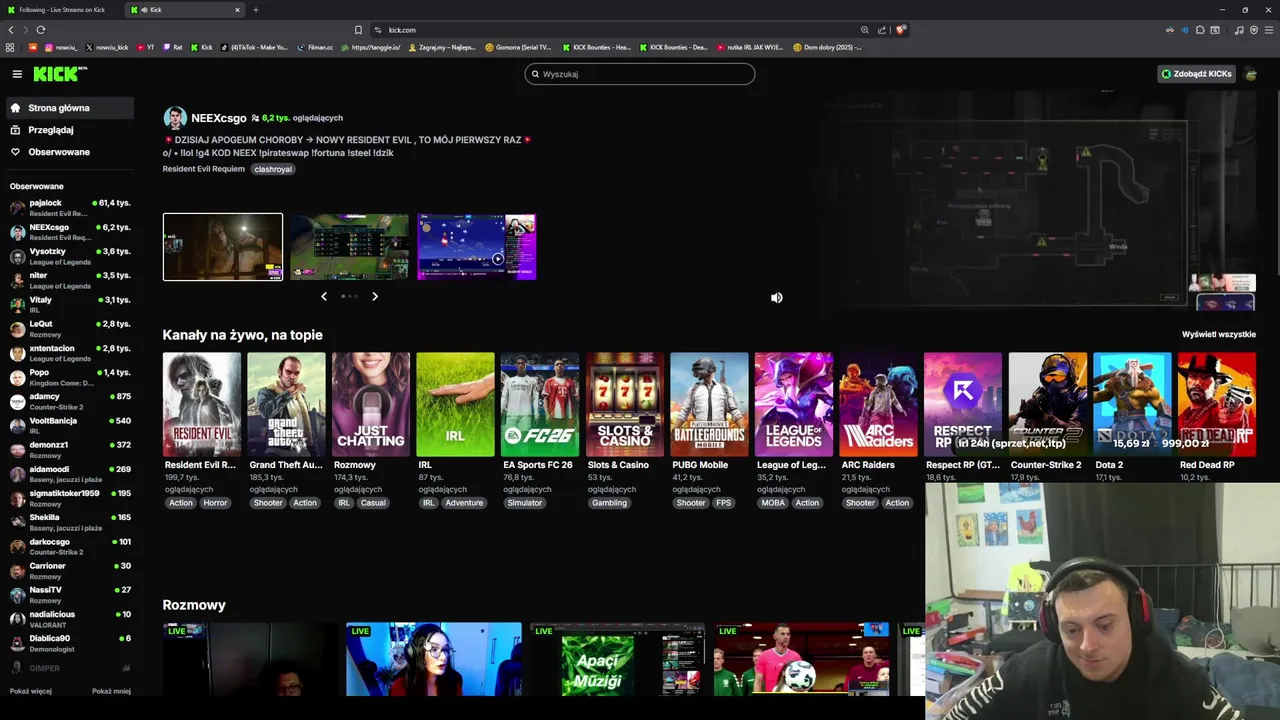Click the FPS tag under PUBG Mobile
Image resolution: width=1280 pixels, height=720 pixels.
point(724,503)
